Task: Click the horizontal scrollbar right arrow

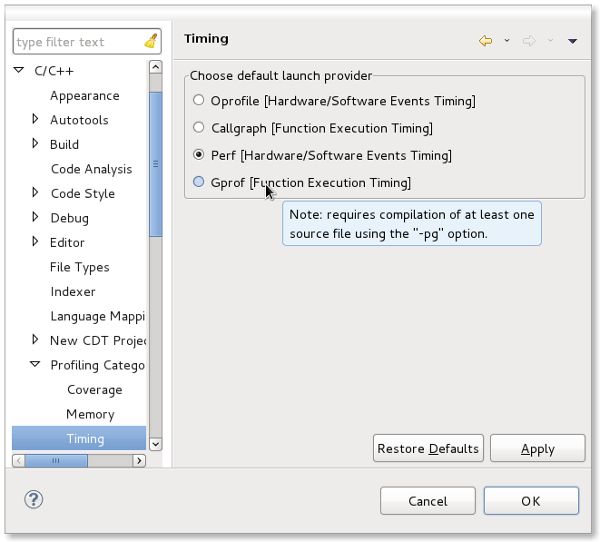Action: click(139, 460)
